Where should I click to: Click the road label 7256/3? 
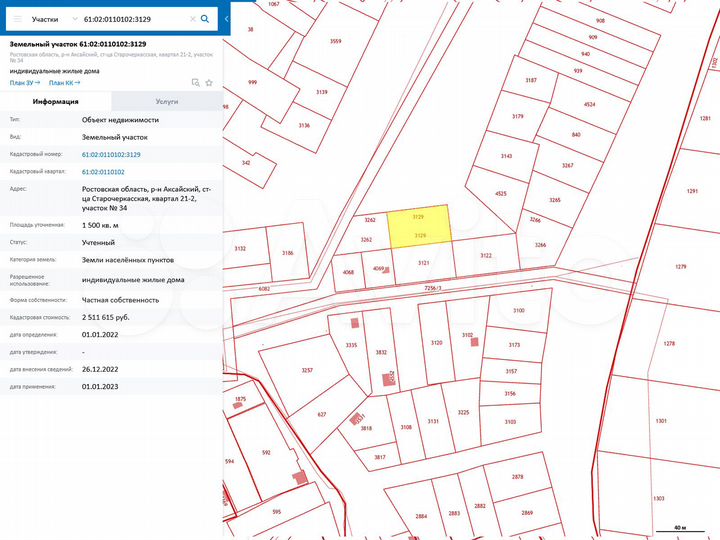pyautogui.click(x=433, y=288)
